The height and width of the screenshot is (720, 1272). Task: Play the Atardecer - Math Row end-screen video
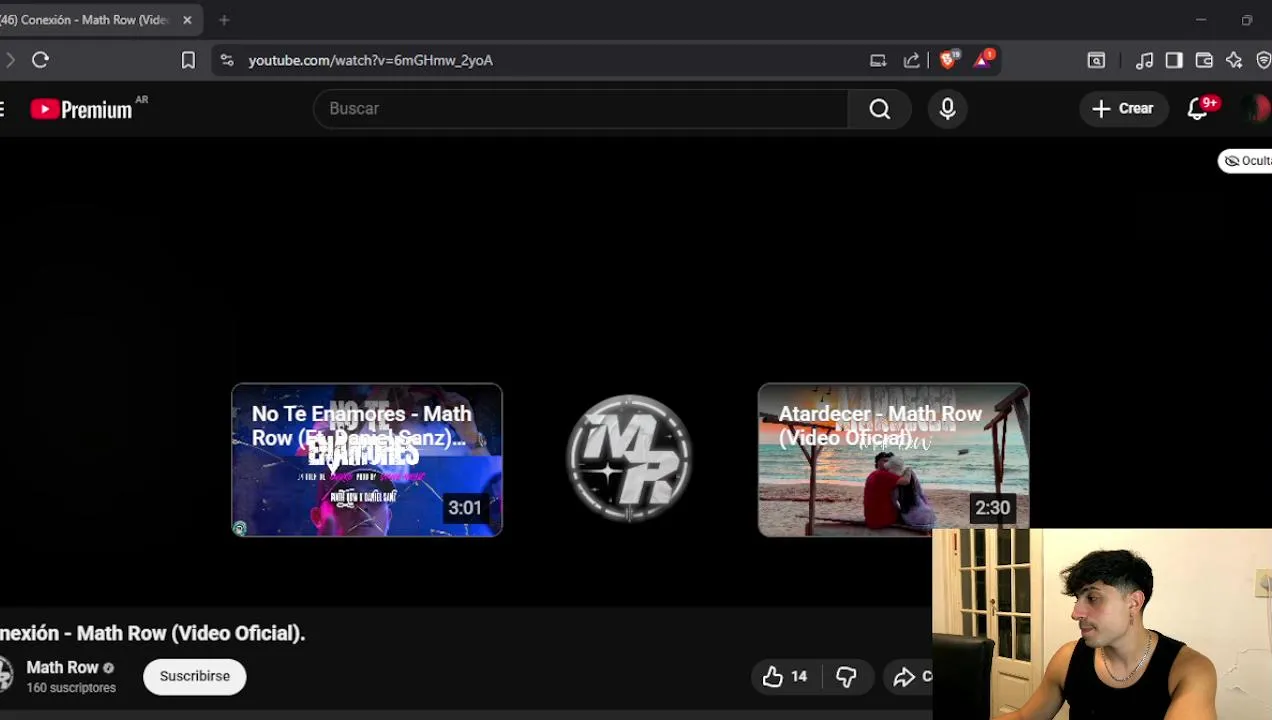point(893,460)
